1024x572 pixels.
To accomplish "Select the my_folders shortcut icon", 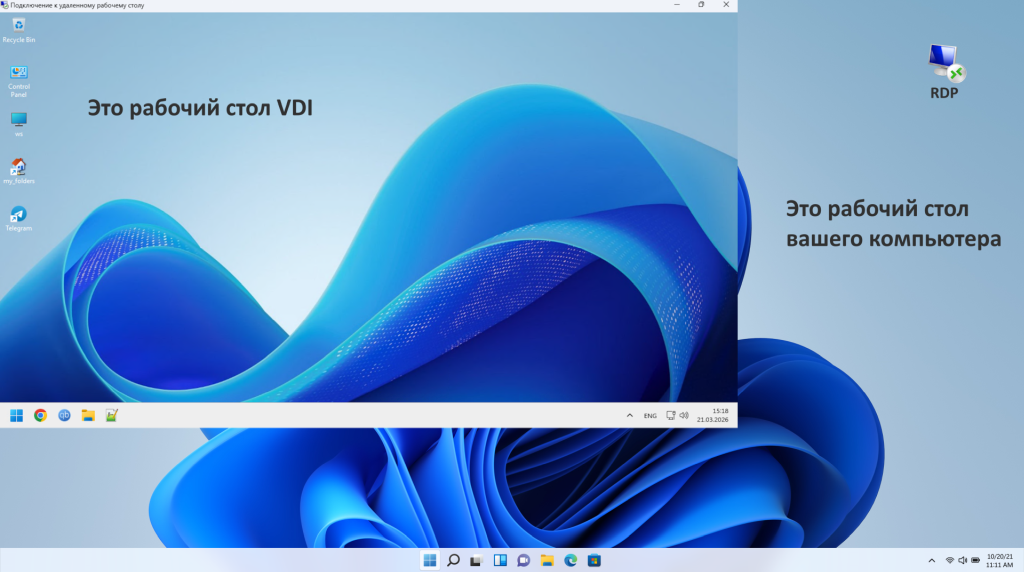I will click(18, 169).
